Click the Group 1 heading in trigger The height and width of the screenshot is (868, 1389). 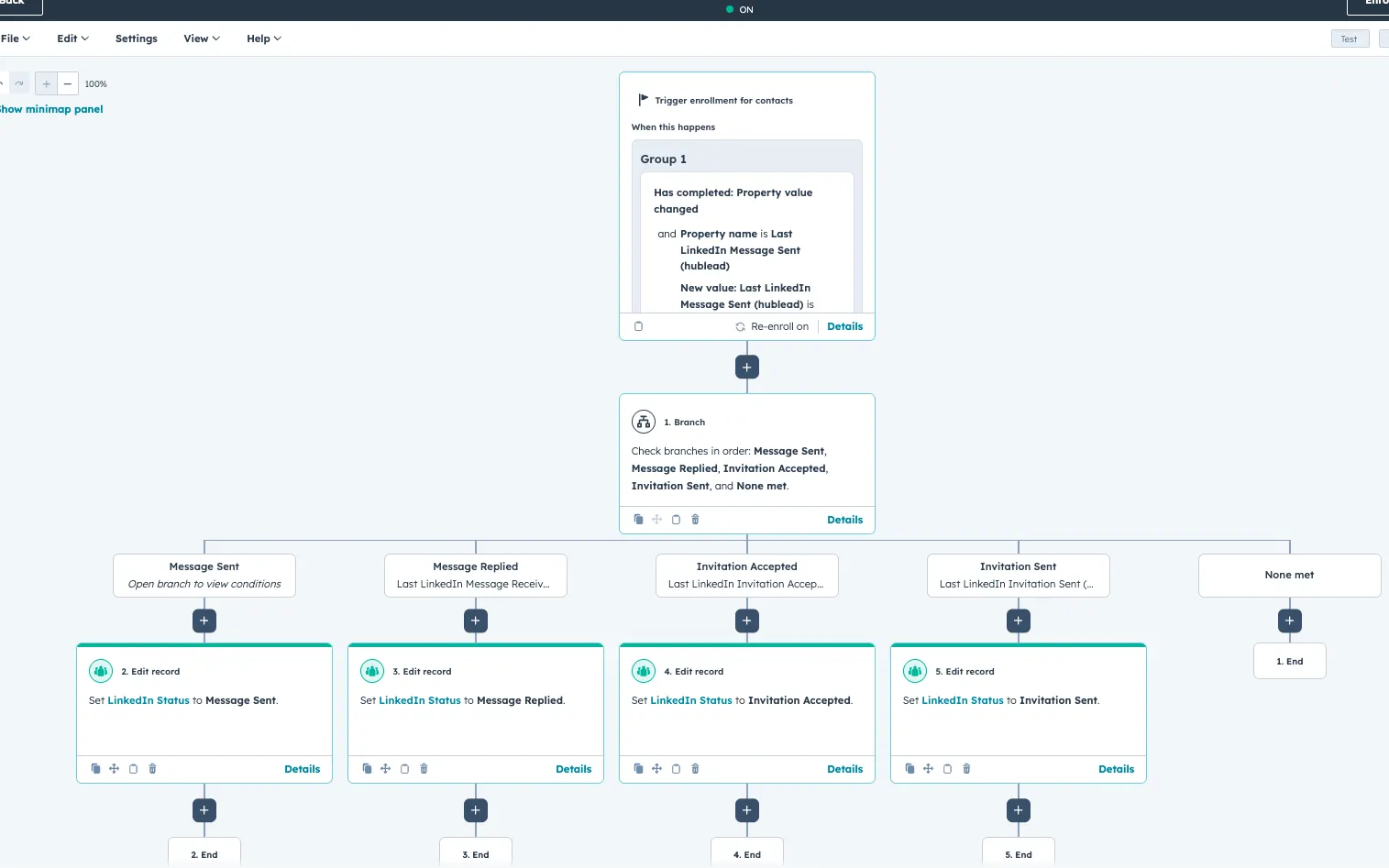(664, 159)
